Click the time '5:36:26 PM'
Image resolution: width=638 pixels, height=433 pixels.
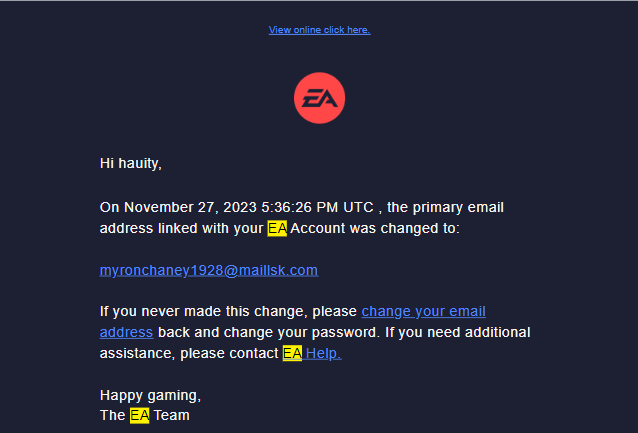299,208
